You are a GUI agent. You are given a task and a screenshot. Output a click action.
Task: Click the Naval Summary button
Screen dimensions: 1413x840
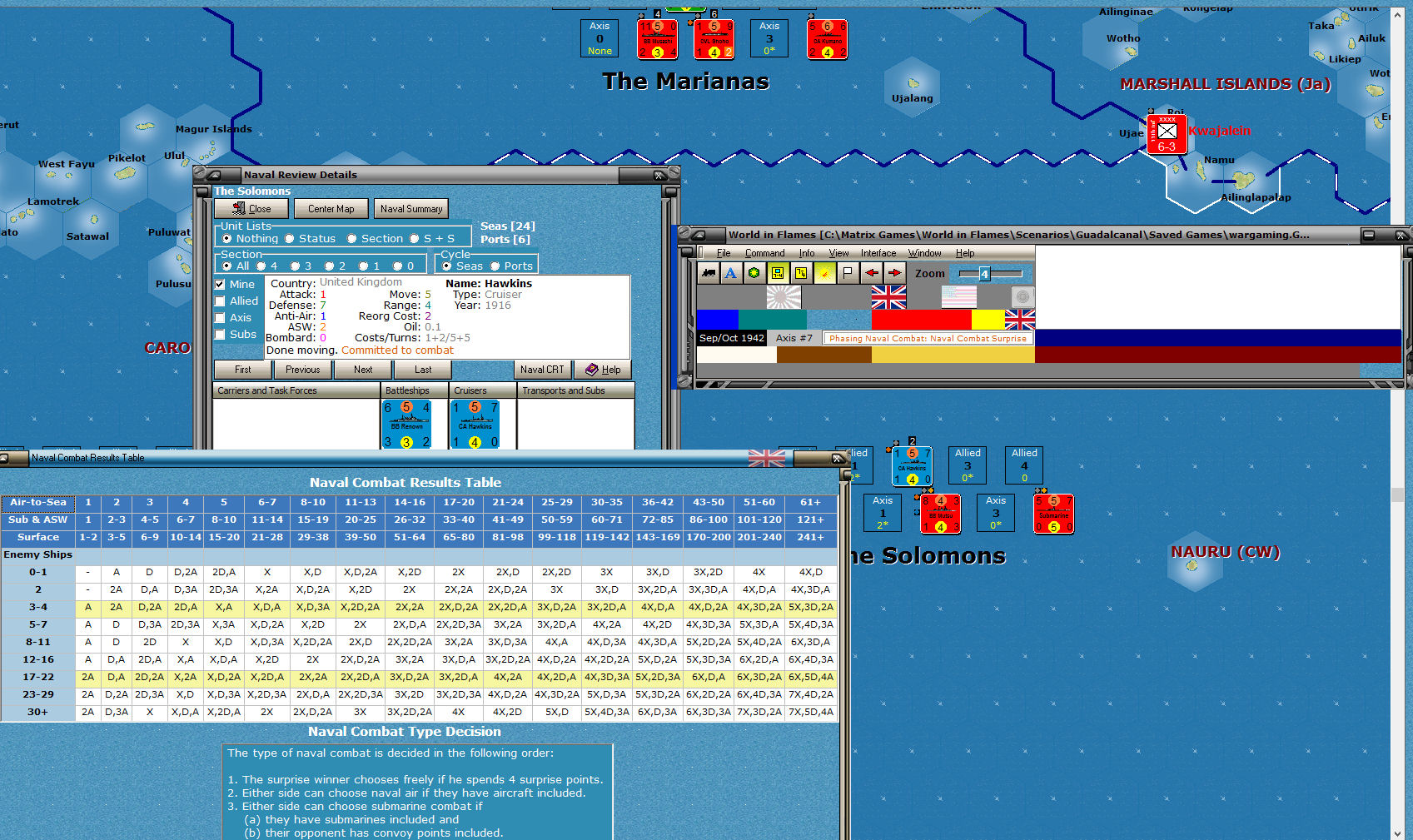[411, 209]
